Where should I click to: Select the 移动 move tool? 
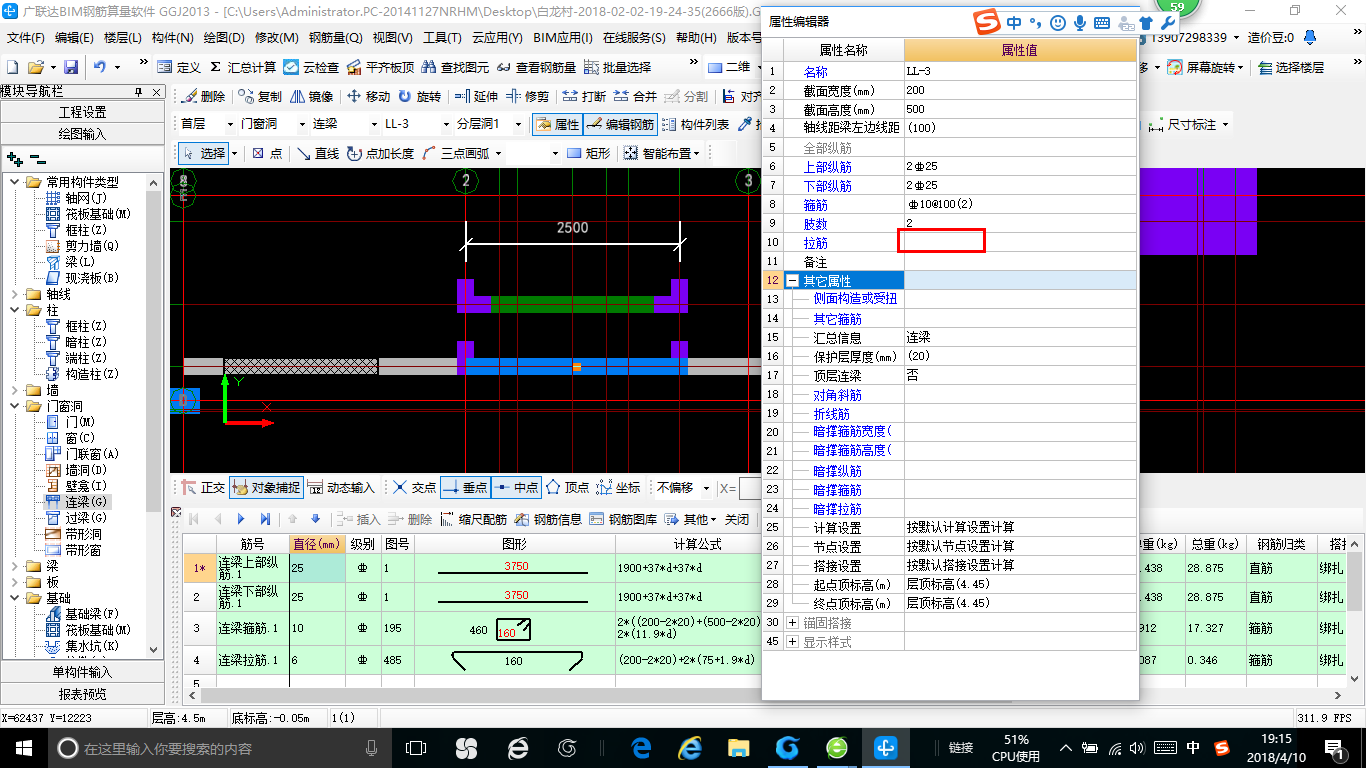coord(368,97)
